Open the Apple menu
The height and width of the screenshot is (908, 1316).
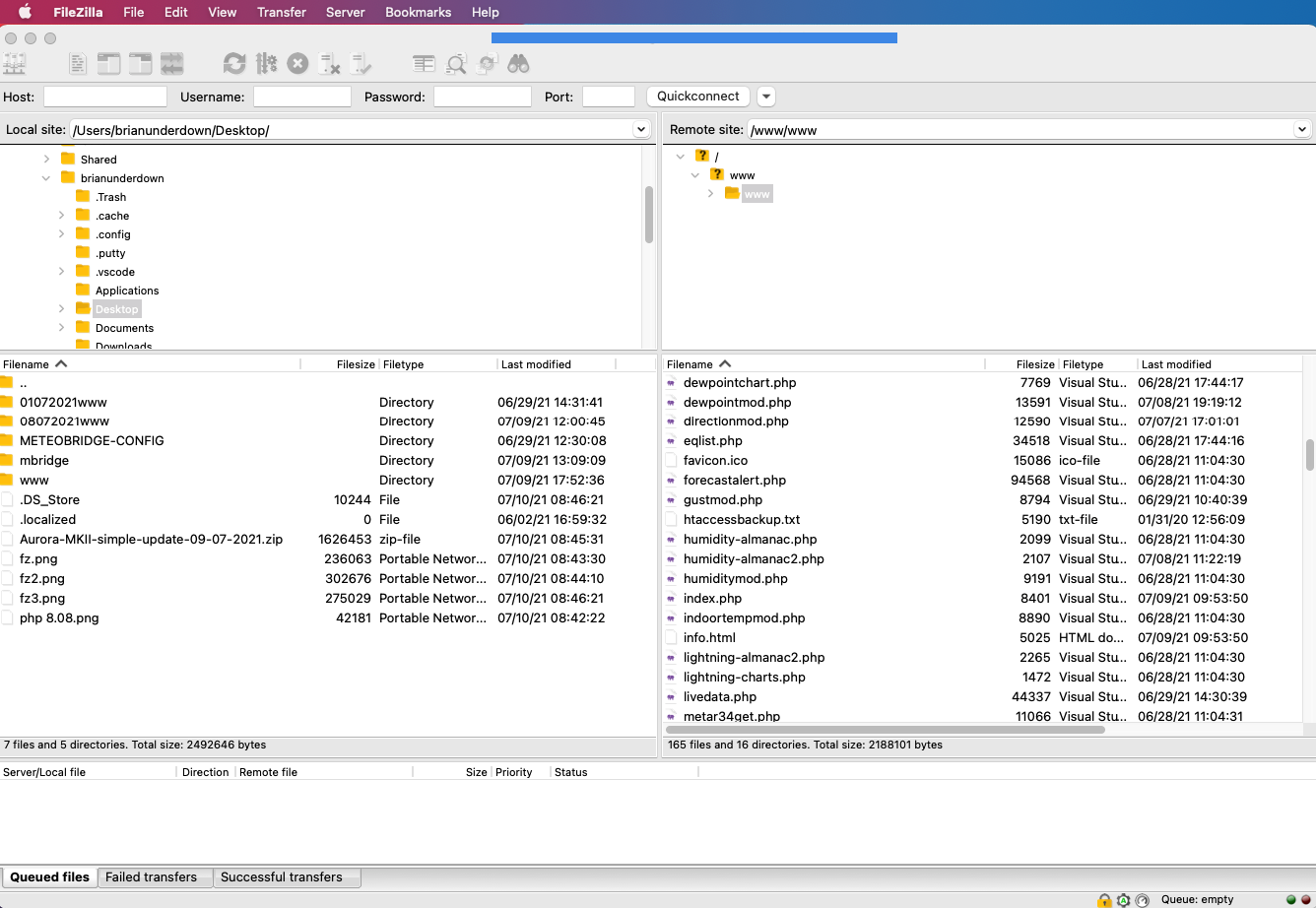point(26,12)
